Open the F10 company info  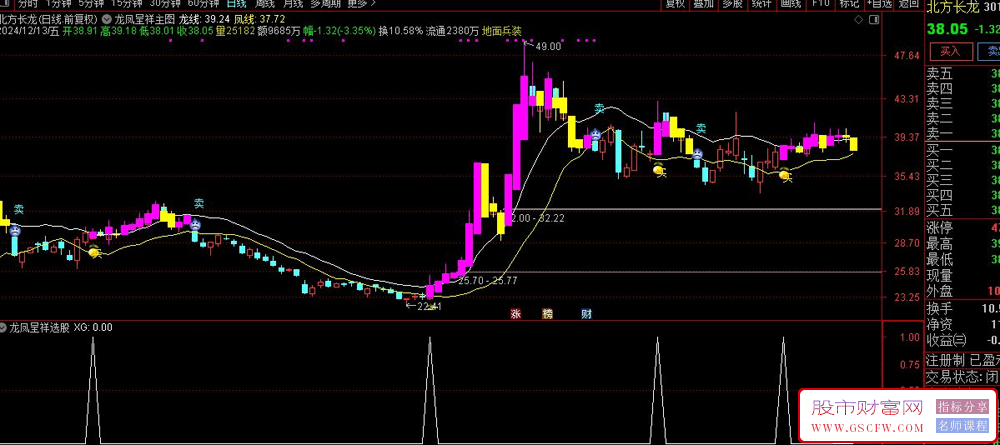(821, 3)
